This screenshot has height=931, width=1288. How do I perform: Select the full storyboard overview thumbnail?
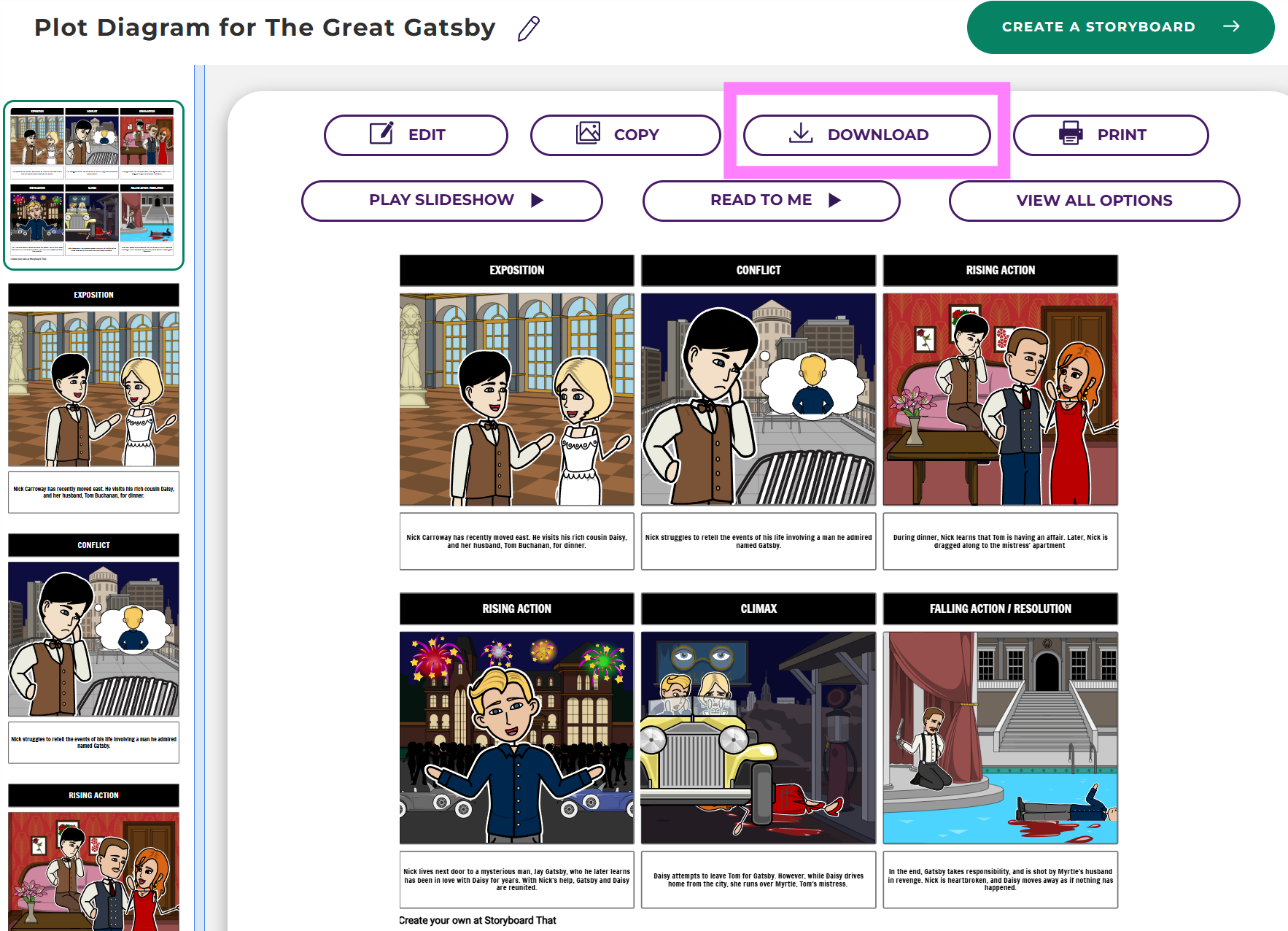93,185
